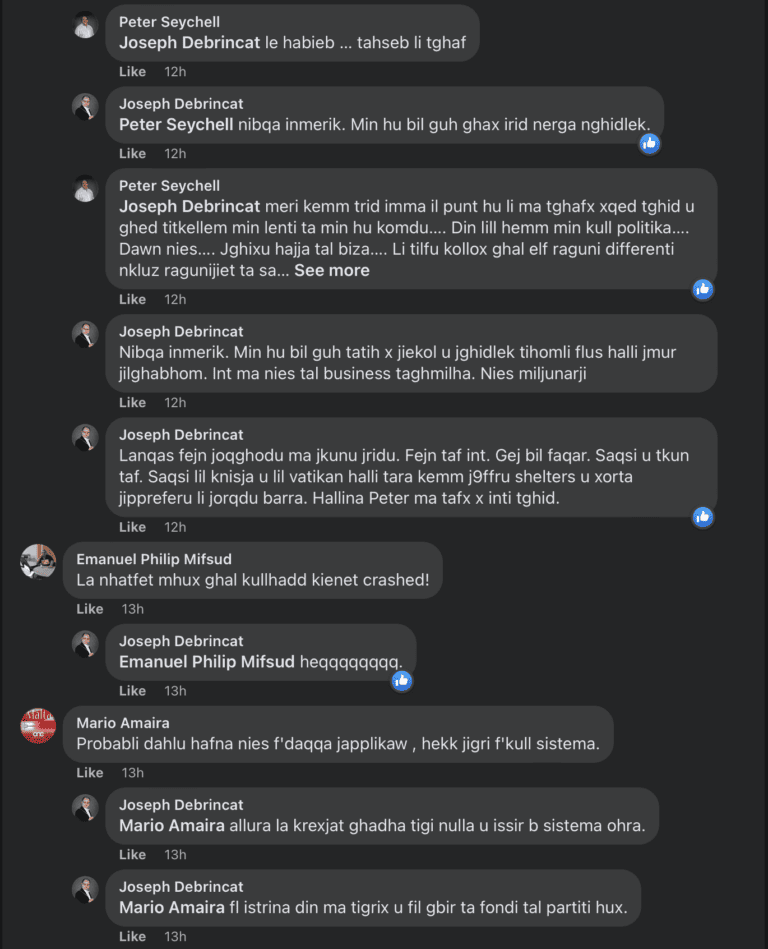Like Mario Amaira's "Probabli dahlu" comment
768x949 pixels.
(90, 773)
